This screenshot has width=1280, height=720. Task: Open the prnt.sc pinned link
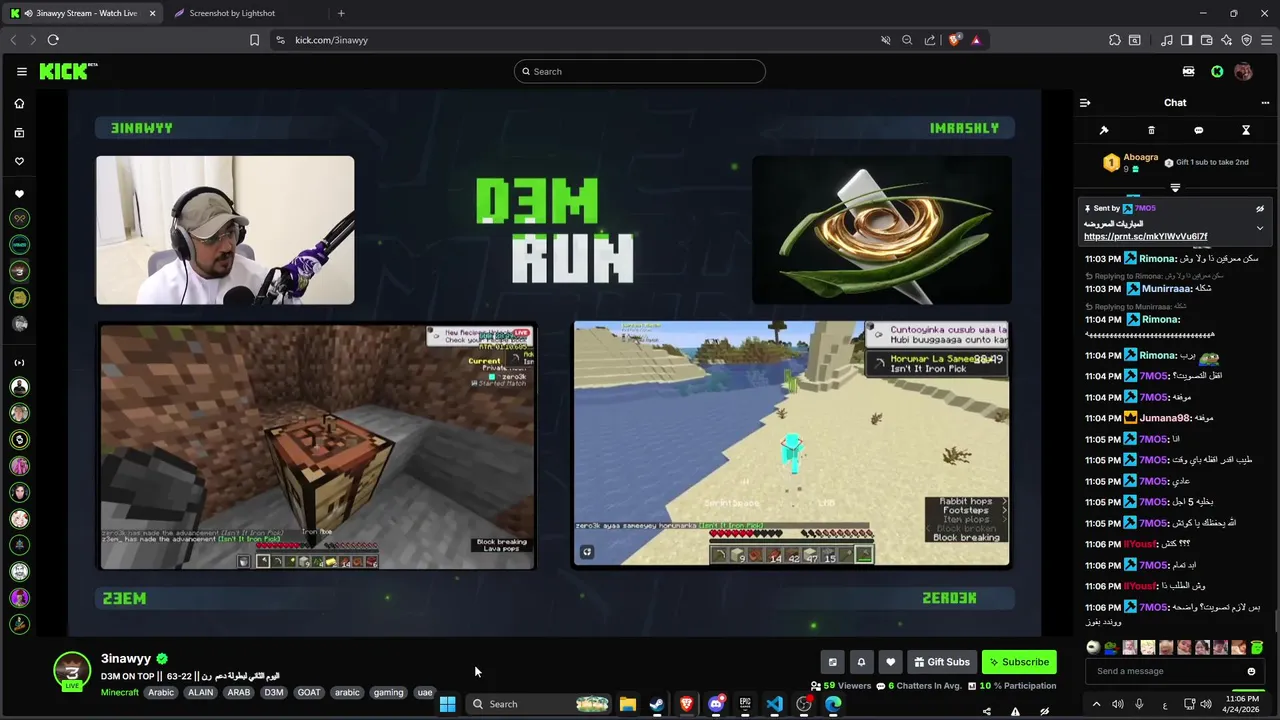pyautogui.click(x=1145, y=237)
